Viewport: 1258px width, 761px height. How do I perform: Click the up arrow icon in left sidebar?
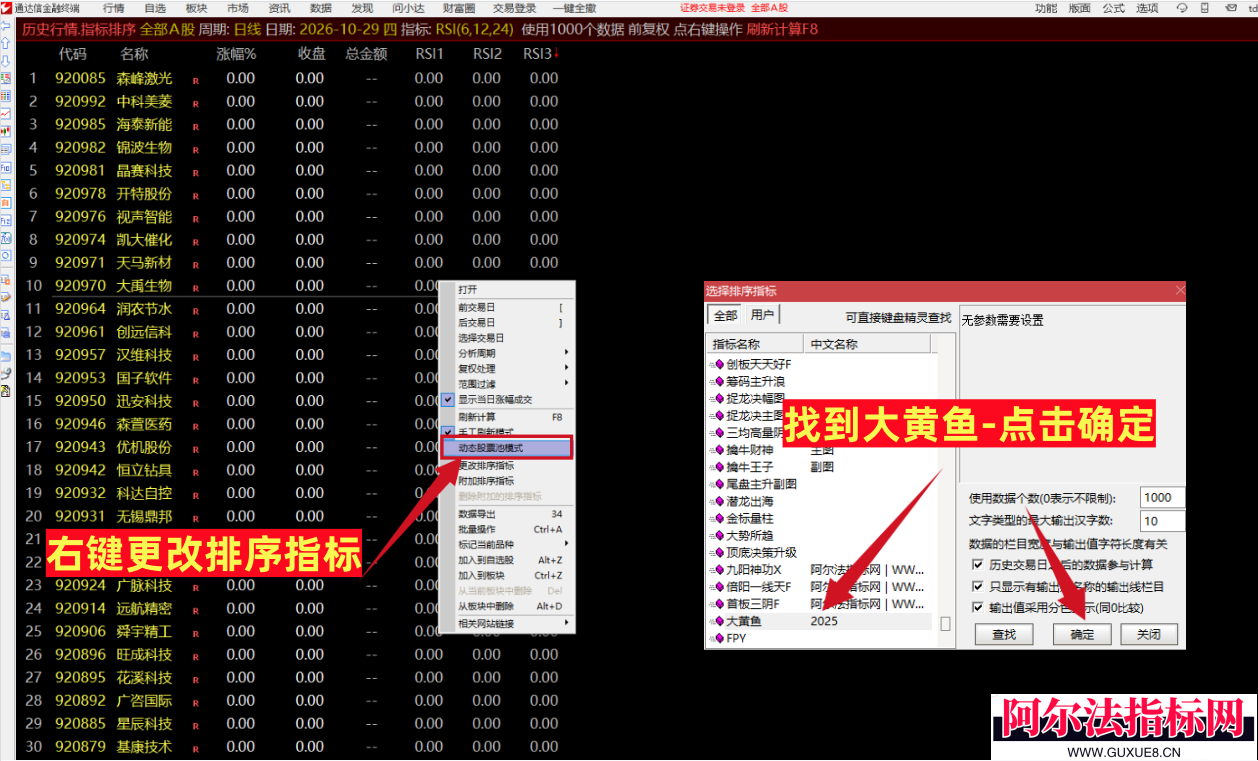pyautogui.click(x=6, y=44)
